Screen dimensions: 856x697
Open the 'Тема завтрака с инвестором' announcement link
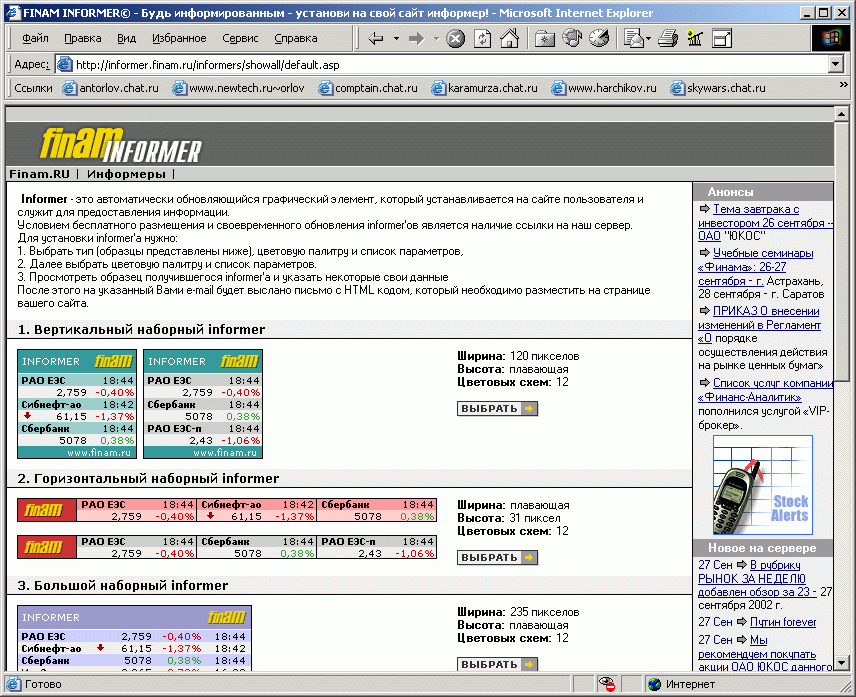click(x=763, y=223)
